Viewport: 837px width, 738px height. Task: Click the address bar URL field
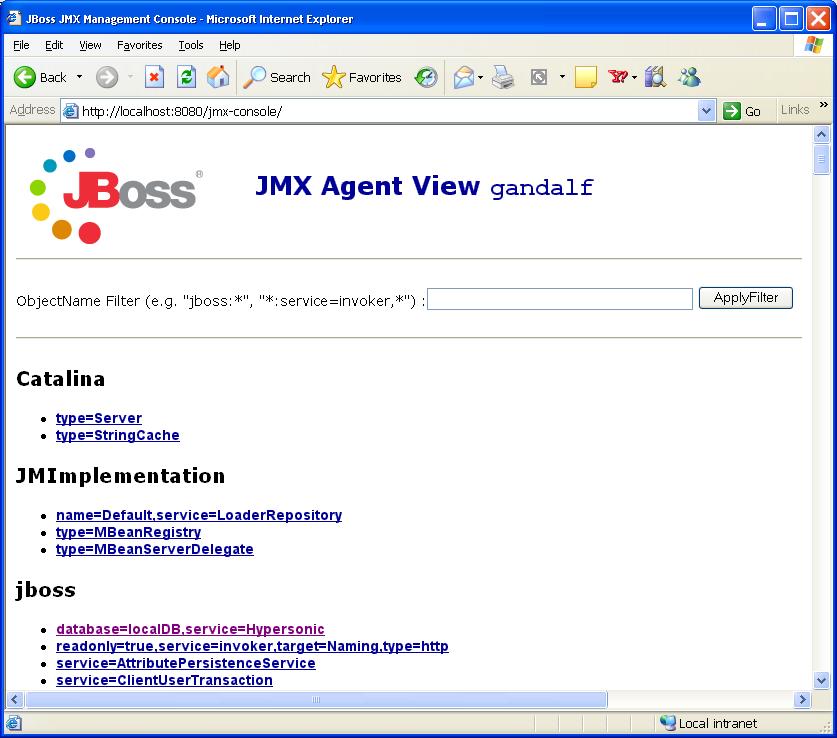coord(387,111)
